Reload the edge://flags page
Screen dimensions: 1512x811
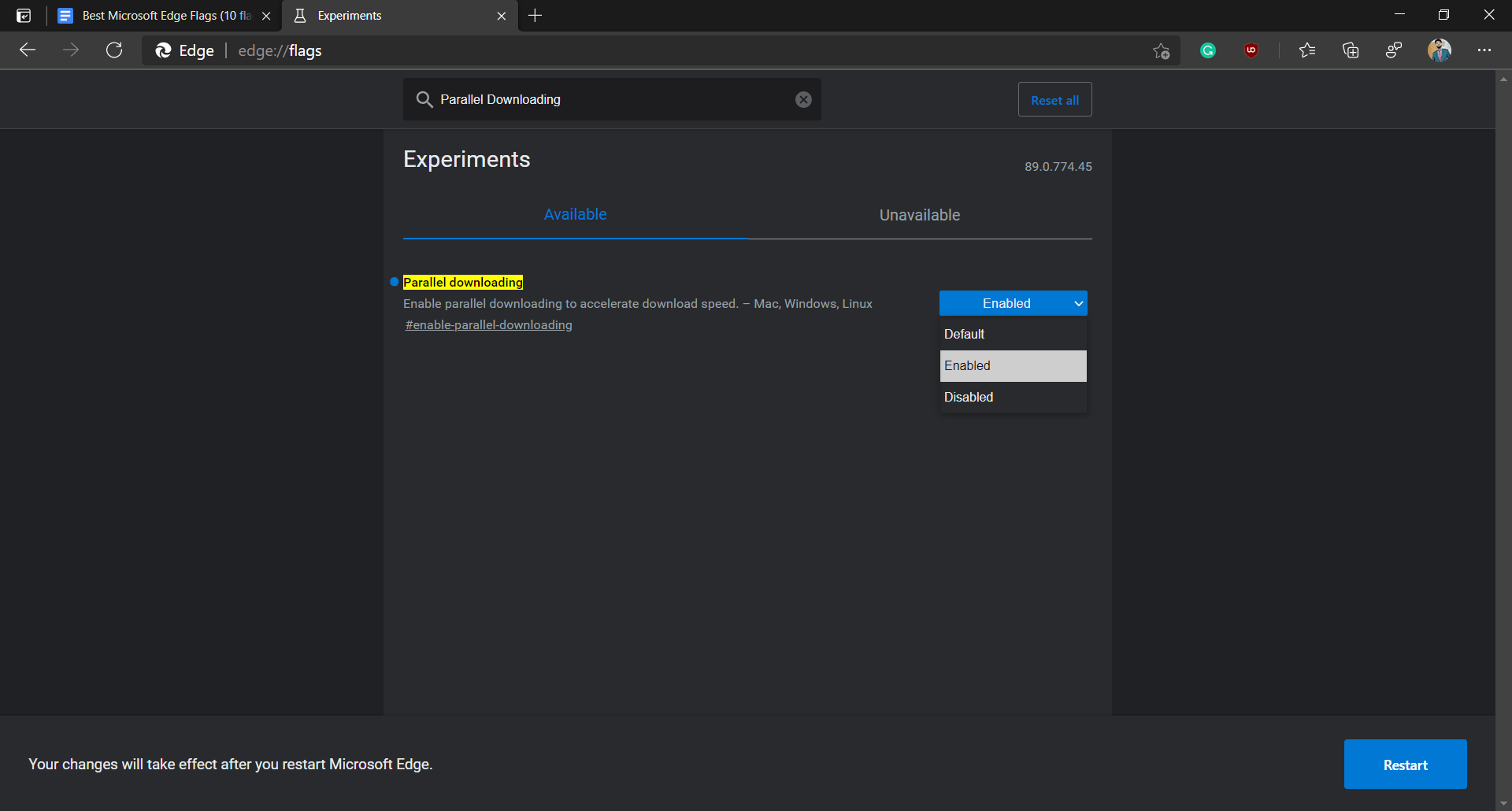pyautogui.click(x=114, y=50)
